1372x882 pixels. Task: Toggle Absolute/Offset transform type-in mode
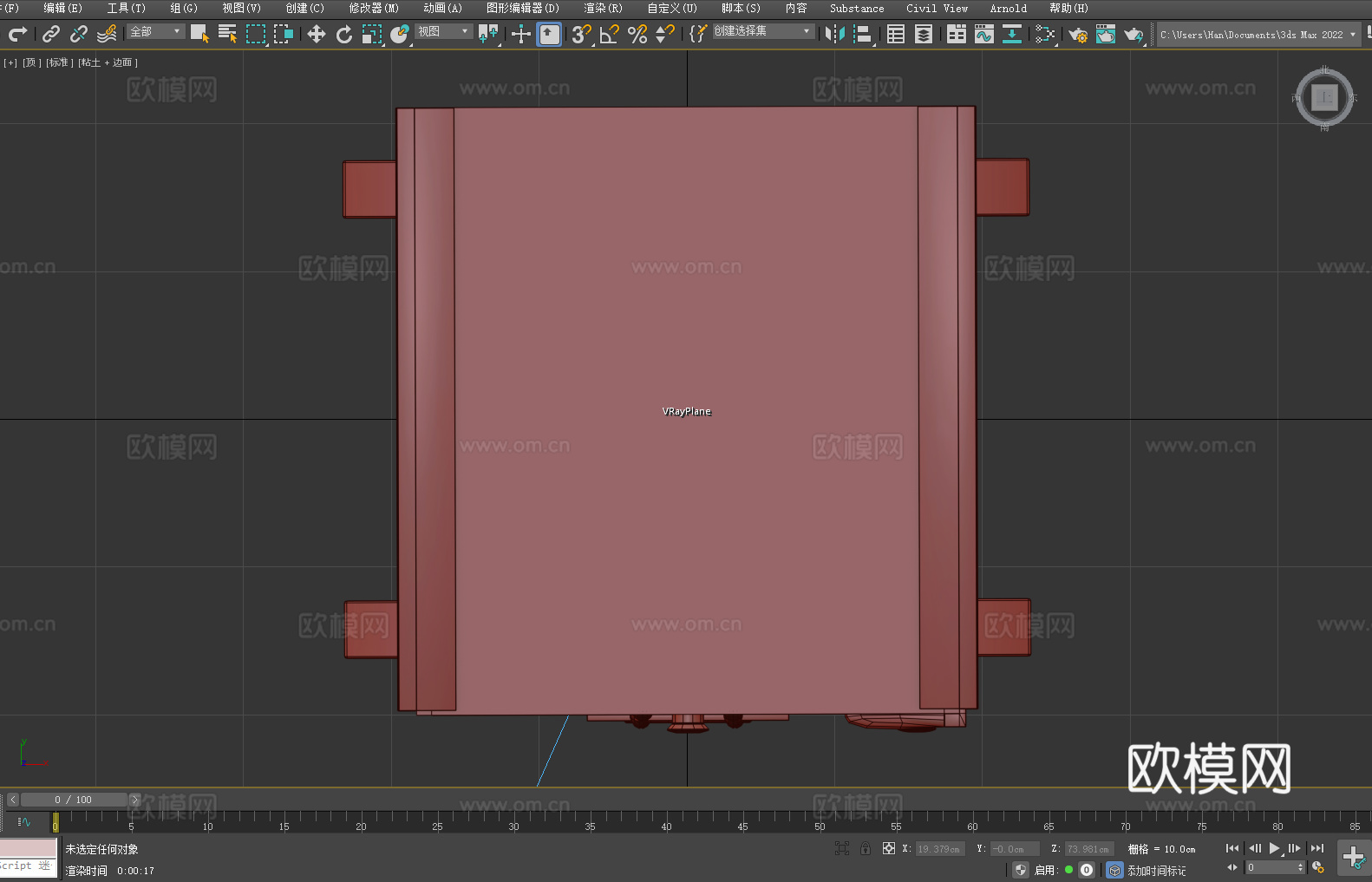point(888,848)
